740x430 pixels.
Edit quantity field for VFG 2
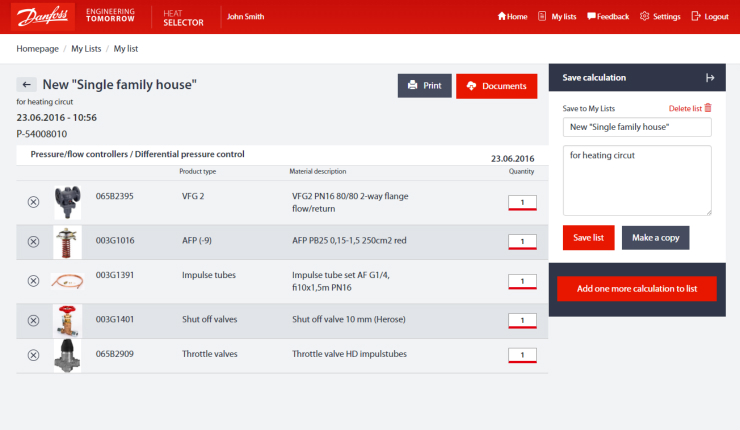point(522,202)
